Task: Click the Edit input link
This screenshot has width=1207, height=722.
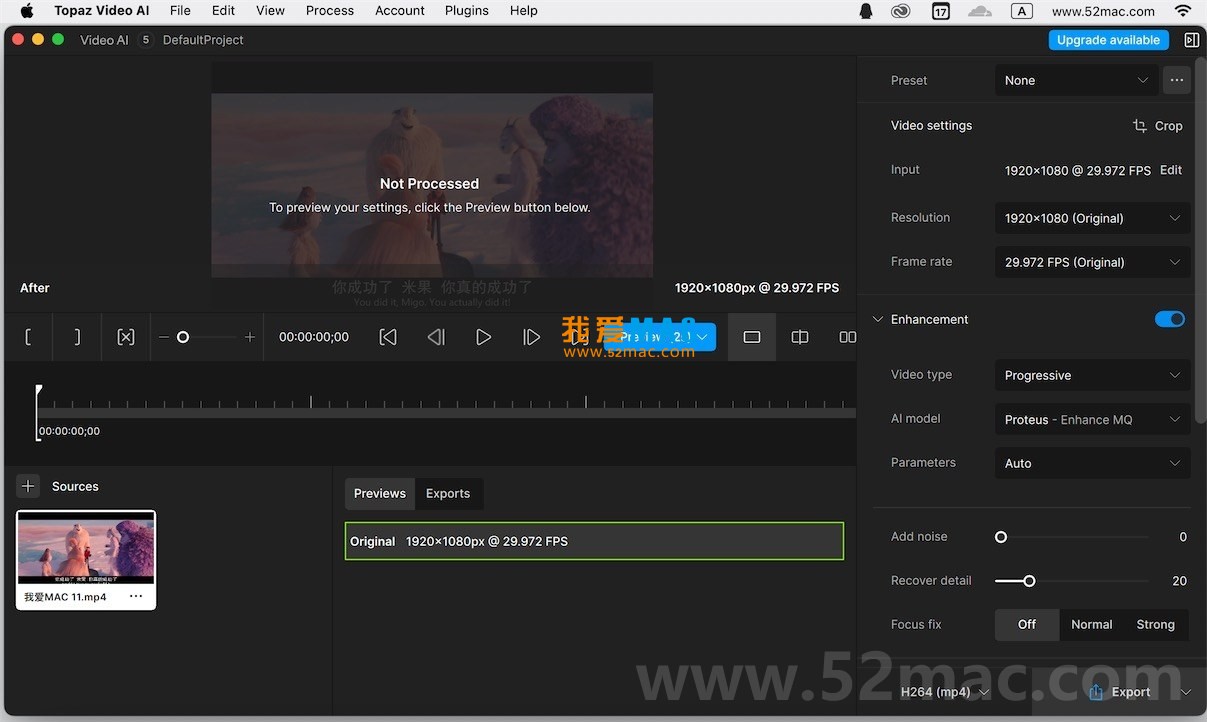Action: point(1171,170)
